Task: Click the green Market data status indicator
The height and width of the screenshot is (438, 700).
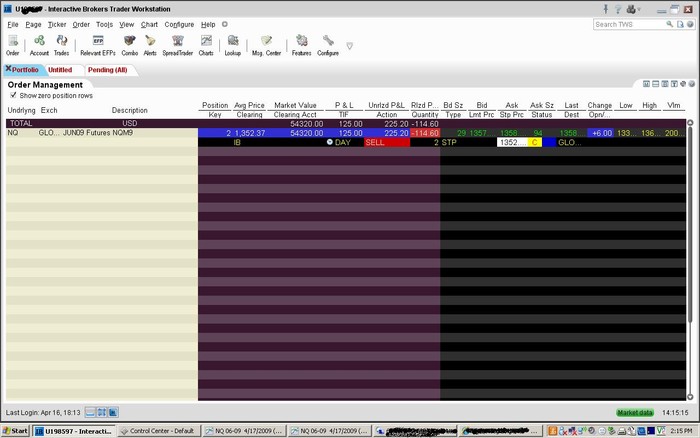Action: point(635,412)
